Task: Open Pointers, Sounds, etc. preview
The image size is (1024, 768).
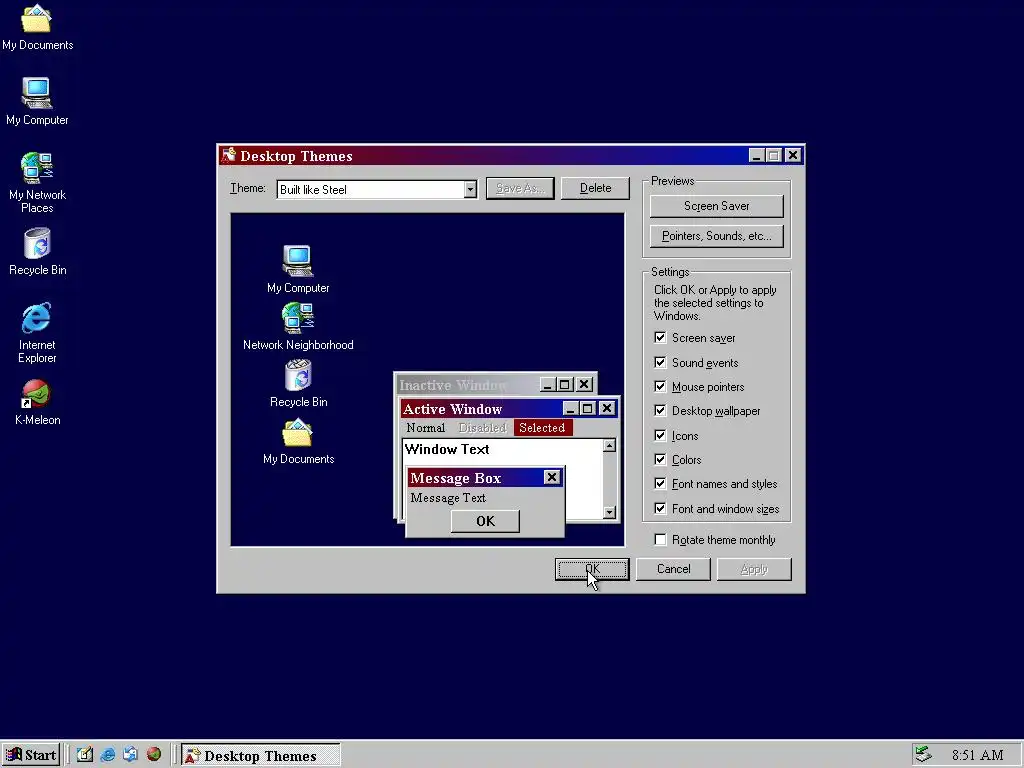Action: [716, 236]
